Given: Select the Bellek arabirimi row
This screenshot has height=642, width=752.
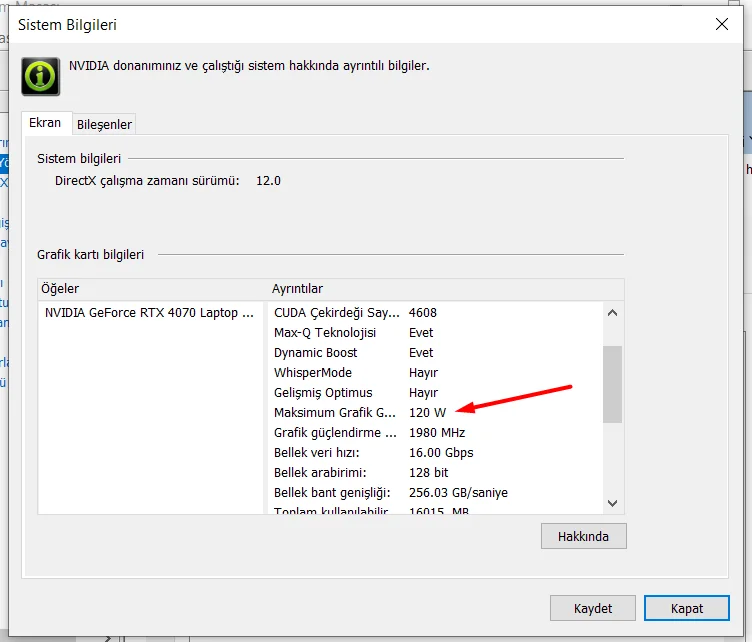Looking at the screenshot, I should [x=435, y=473].
